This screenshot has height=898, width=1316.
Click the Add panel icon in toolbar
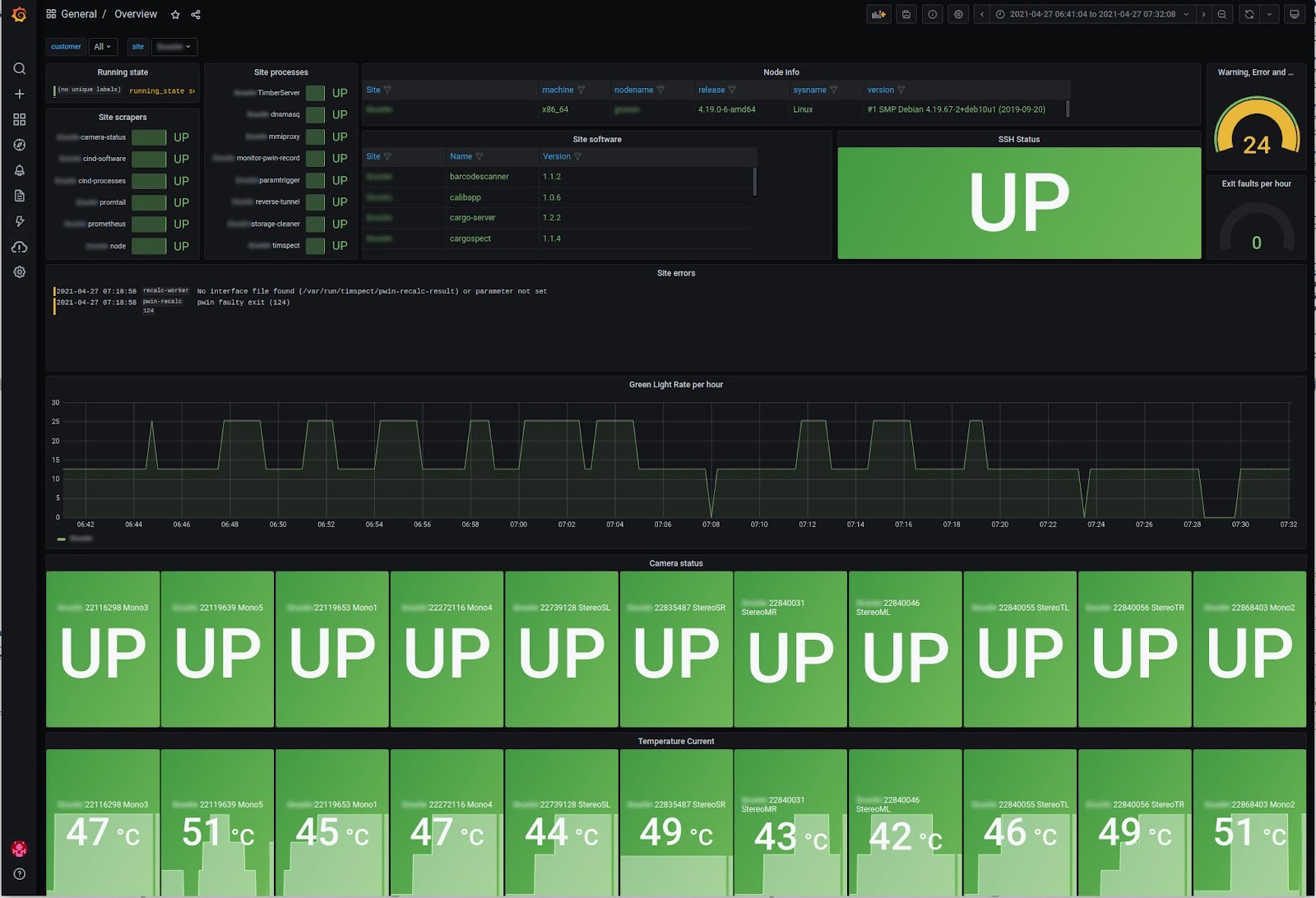point(878,15)
